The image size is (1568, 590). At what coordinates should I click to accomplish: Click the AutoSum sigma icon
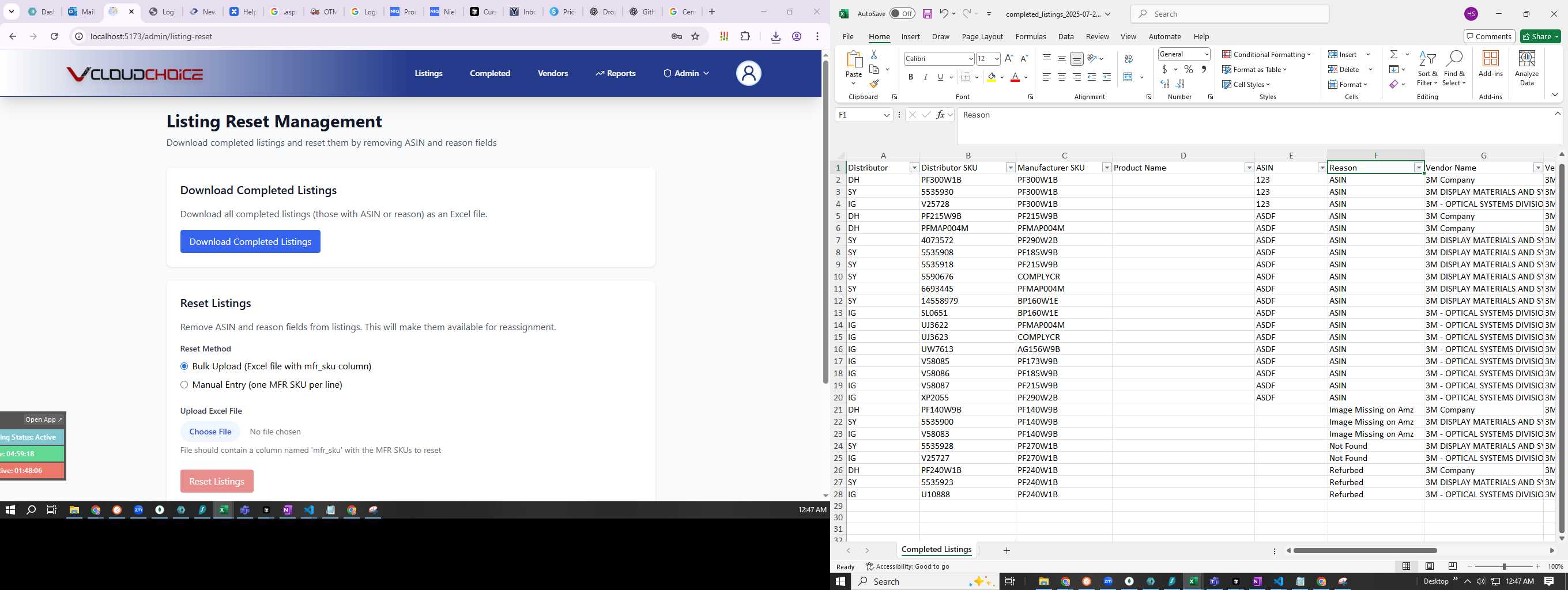(1393, 54)
